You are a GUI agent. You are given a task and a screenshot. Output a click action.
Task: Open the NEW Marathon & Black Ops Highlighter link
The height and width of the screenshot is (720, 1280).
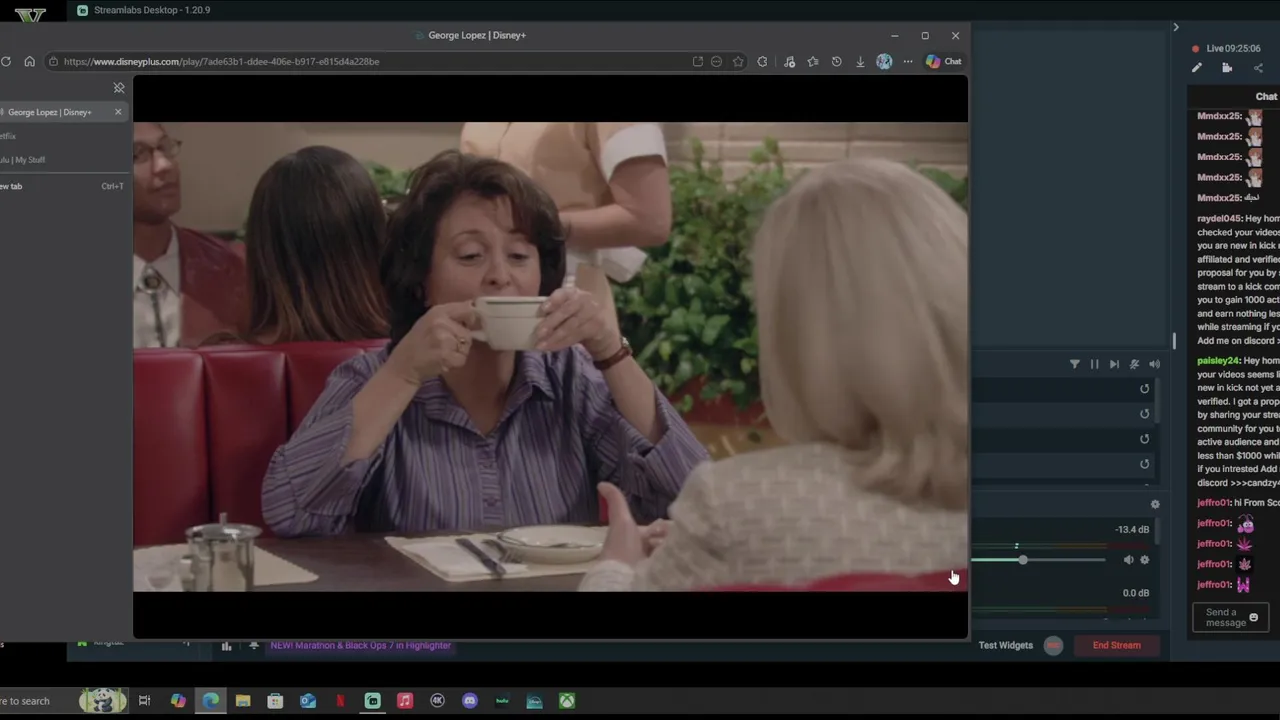pyautogui.click(x=360, y=646)
